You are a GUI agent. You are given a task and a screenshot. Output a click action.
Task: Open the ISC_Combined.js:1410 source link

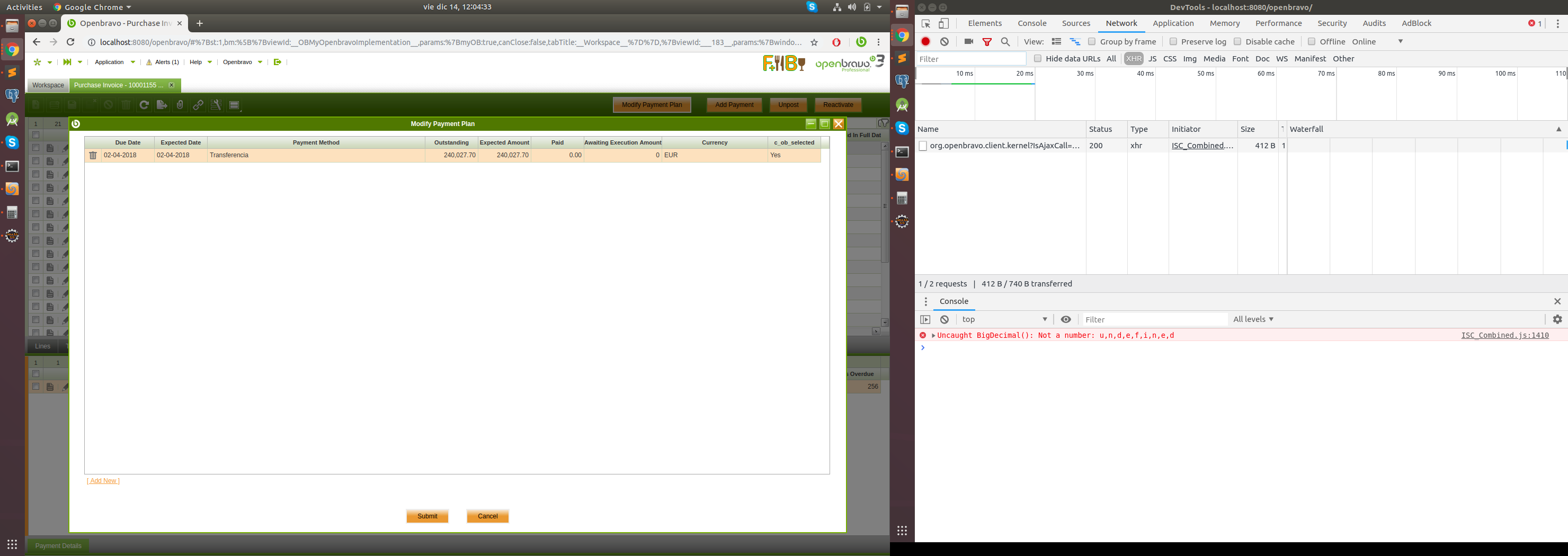1504,335
